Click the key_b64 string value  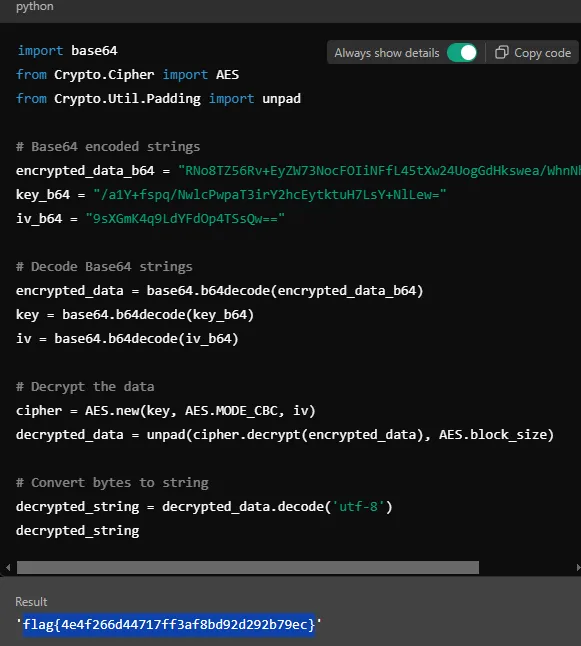tap(269, 194)
